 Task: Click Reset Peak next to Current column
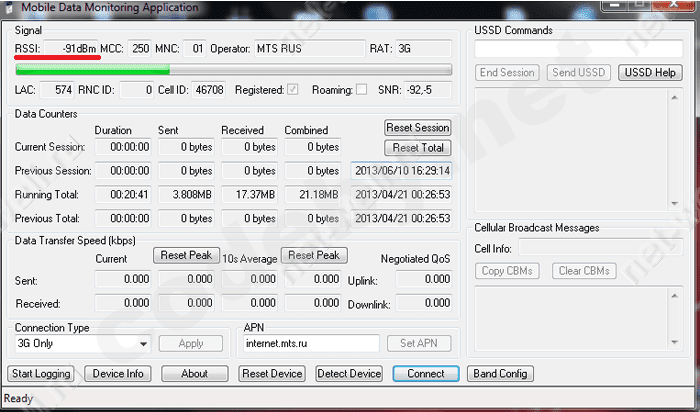tap(187, 255)
